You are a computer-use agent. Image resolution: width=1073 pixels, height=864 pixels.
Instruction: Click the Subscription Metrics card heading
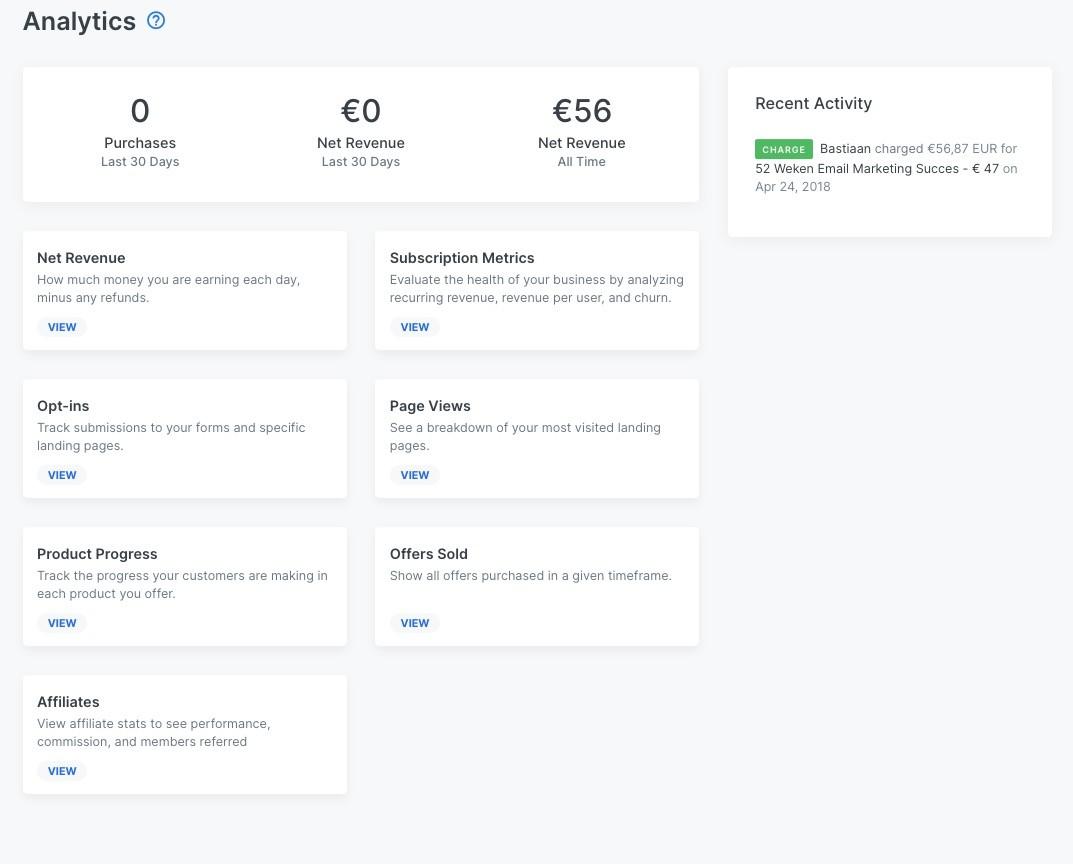462,258
